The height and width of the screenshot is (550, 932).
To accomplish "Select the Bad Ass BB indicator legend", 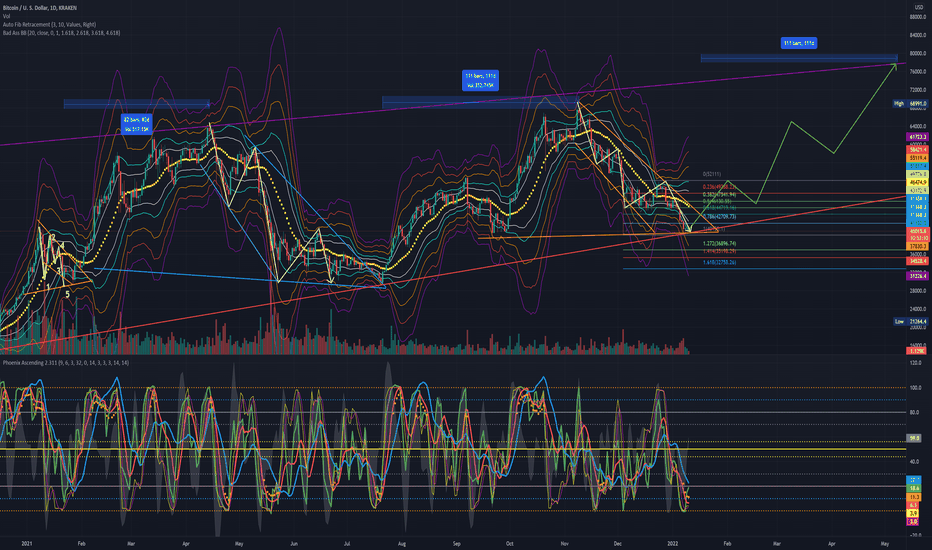I will [61, 33].
